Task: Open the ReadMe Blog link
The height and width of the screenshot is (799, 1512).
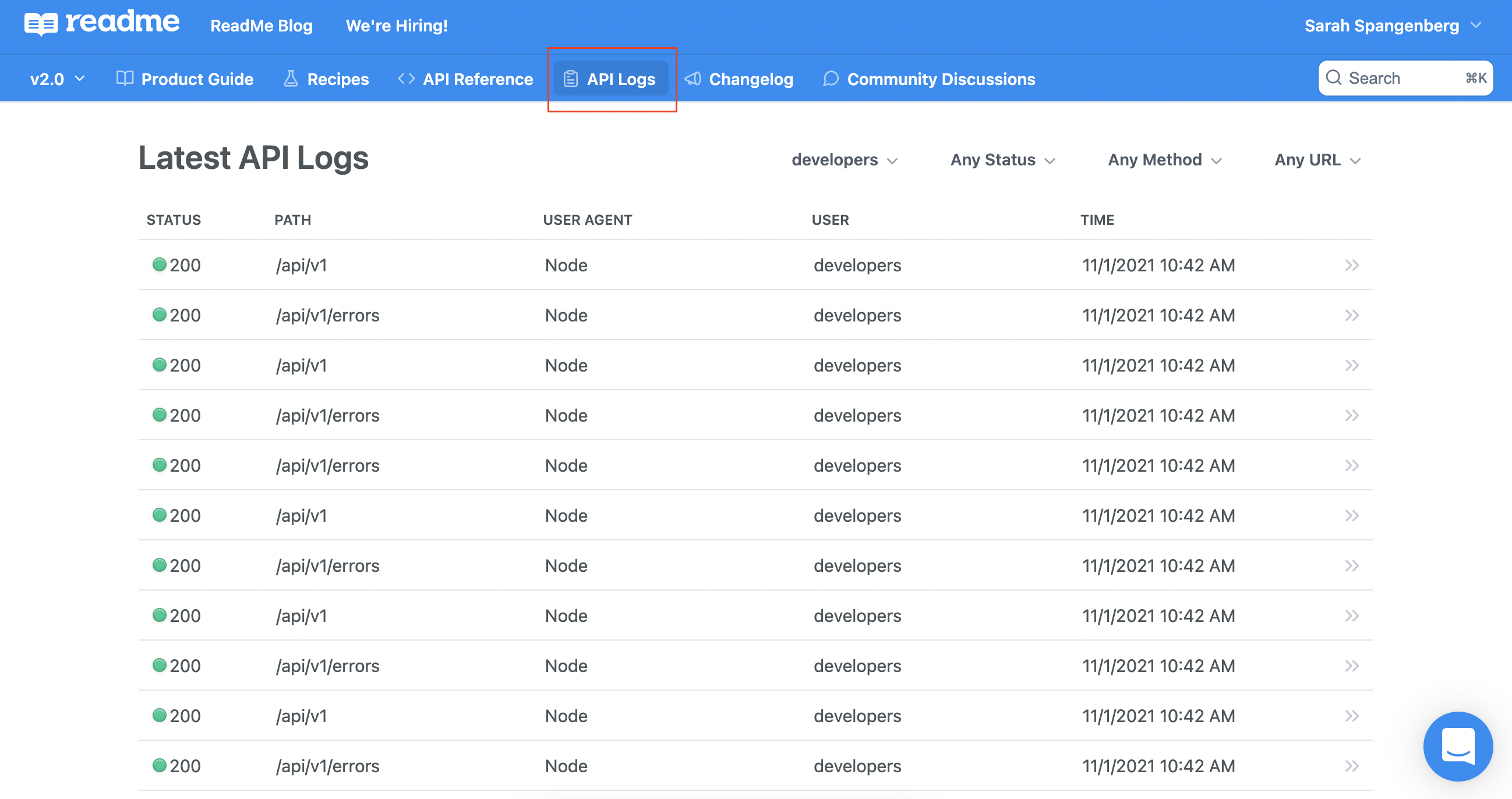Action: pos(261,26)
